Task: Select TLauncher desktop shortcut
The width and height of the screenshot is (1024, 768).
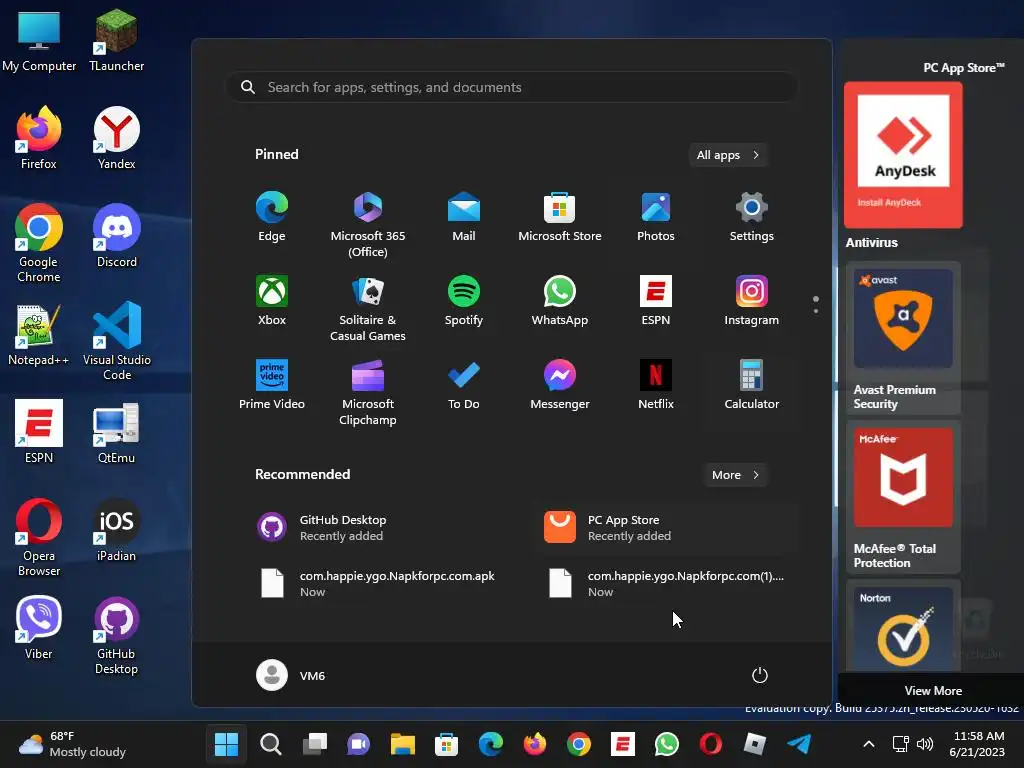Action: click(x=116, y=40)
